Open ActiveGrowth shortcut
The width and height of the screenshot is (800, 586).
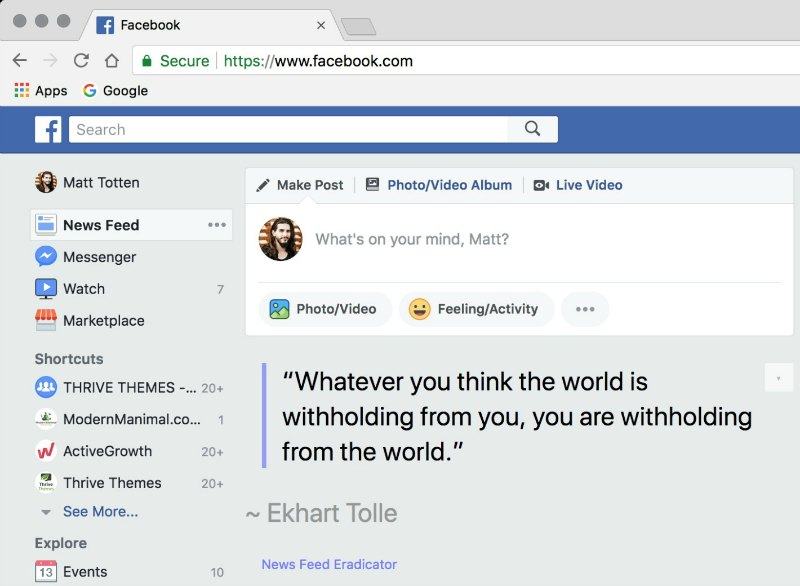(130, 451)
